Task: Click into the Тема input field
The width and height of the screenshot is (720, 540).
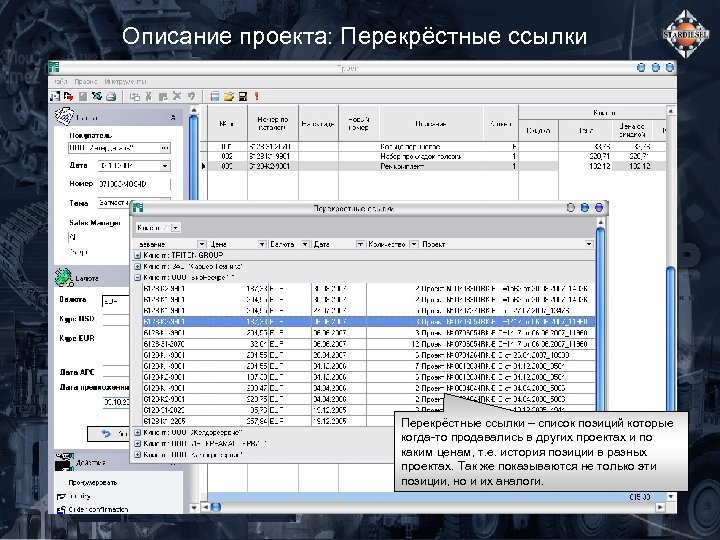Action: [114, 202]
